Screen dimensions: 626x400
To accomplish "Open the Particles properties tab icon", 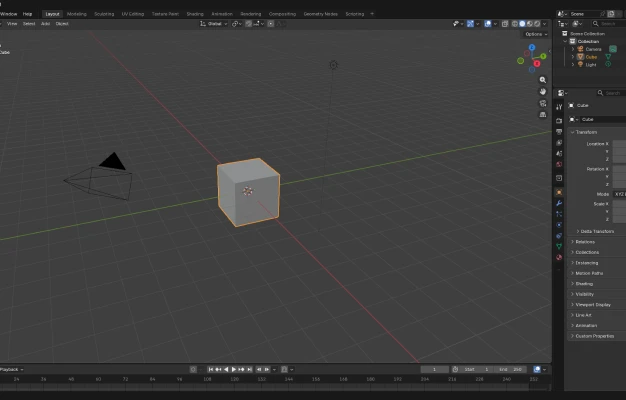I will click(559, 214).
